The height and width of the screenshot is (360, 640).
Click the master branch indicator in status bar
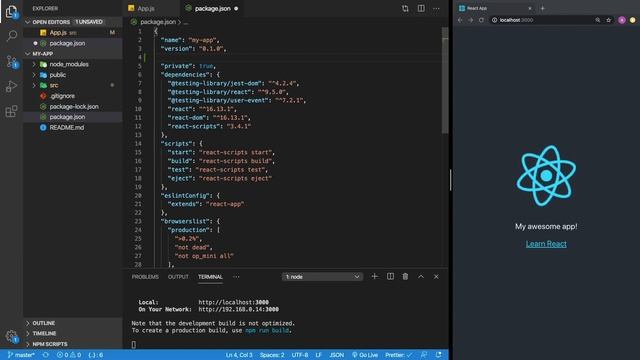21,355
